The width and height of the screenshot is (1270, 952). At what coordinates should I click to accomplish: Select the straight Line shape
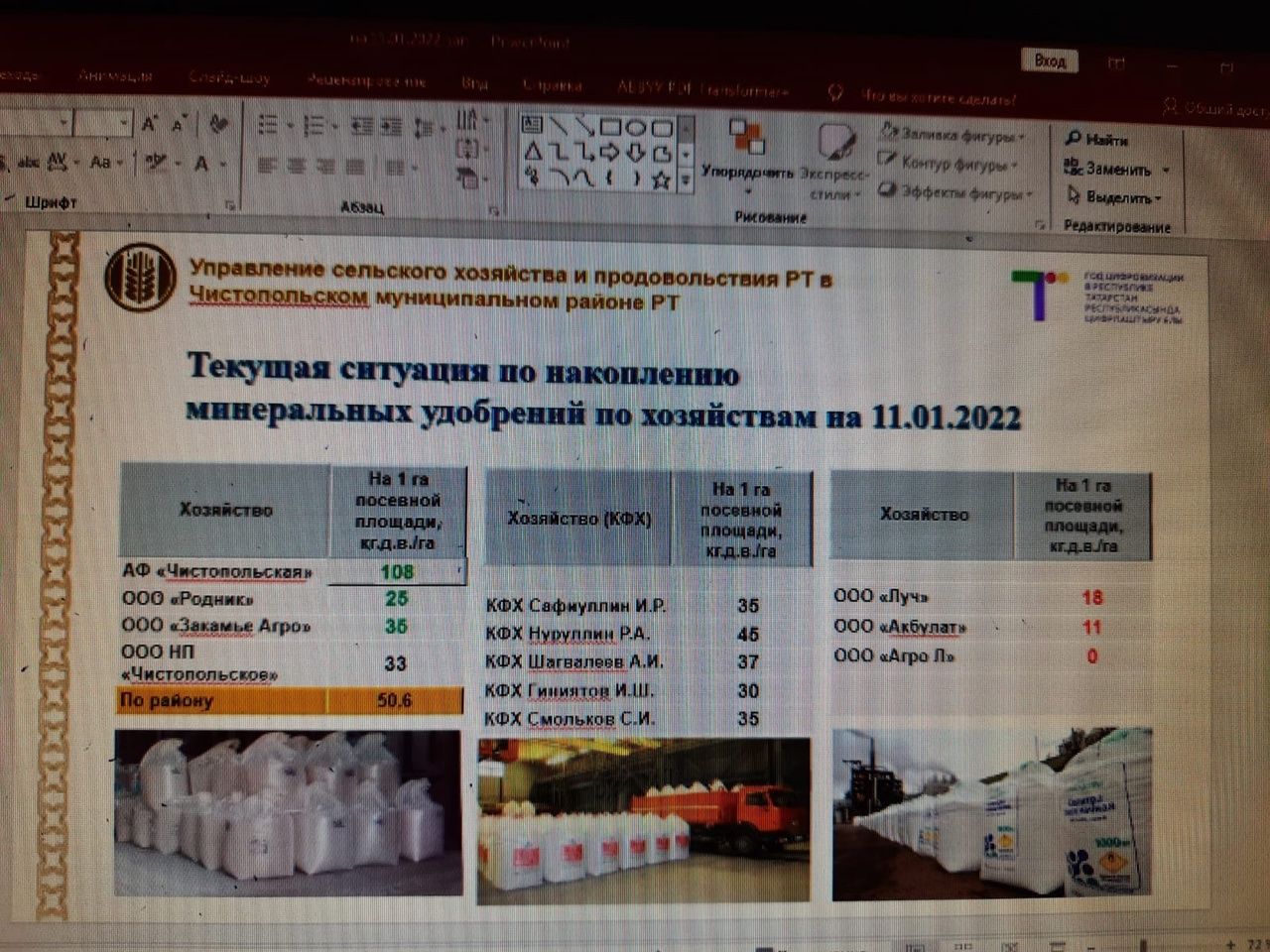[559, 126]
